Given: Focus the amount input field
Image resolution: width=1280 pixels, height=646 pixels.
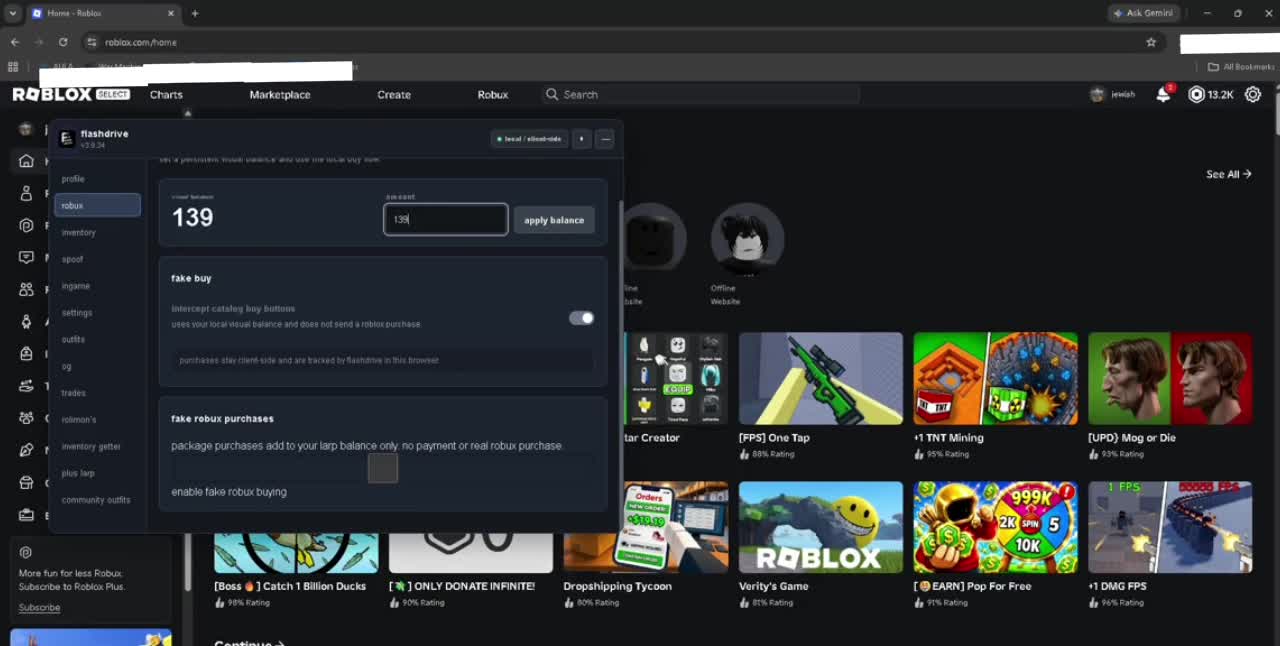Looking at the screenshot, I should point(446,219).
